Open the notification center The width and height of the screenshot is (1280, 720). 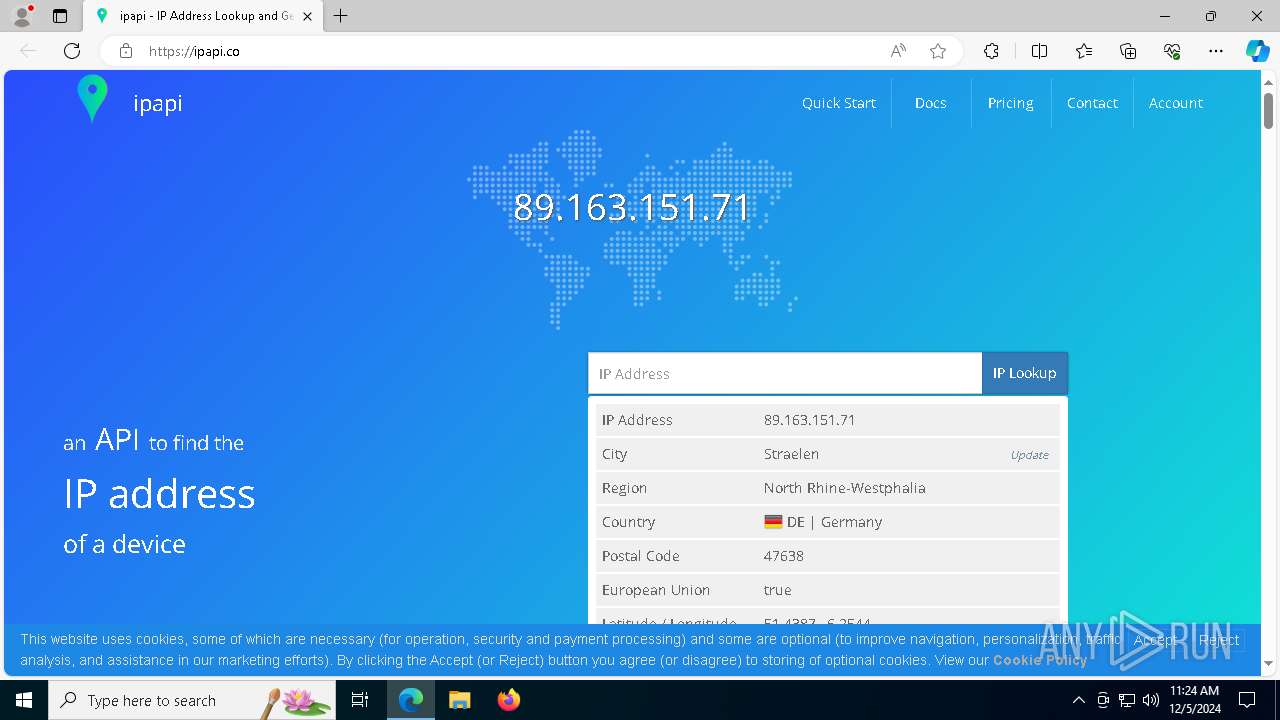tap(1247, 700)
